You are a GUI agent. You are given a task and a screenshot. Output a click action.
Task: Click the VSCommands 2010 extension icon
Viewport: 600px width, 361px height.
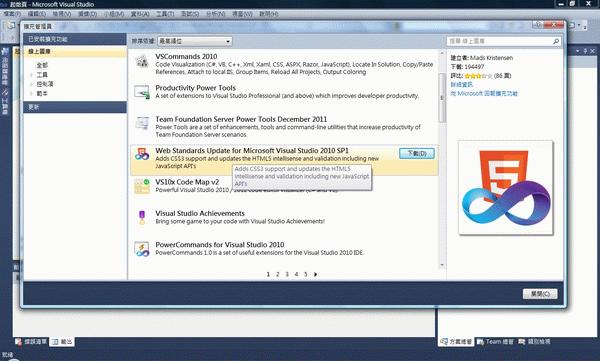(142, 61)
